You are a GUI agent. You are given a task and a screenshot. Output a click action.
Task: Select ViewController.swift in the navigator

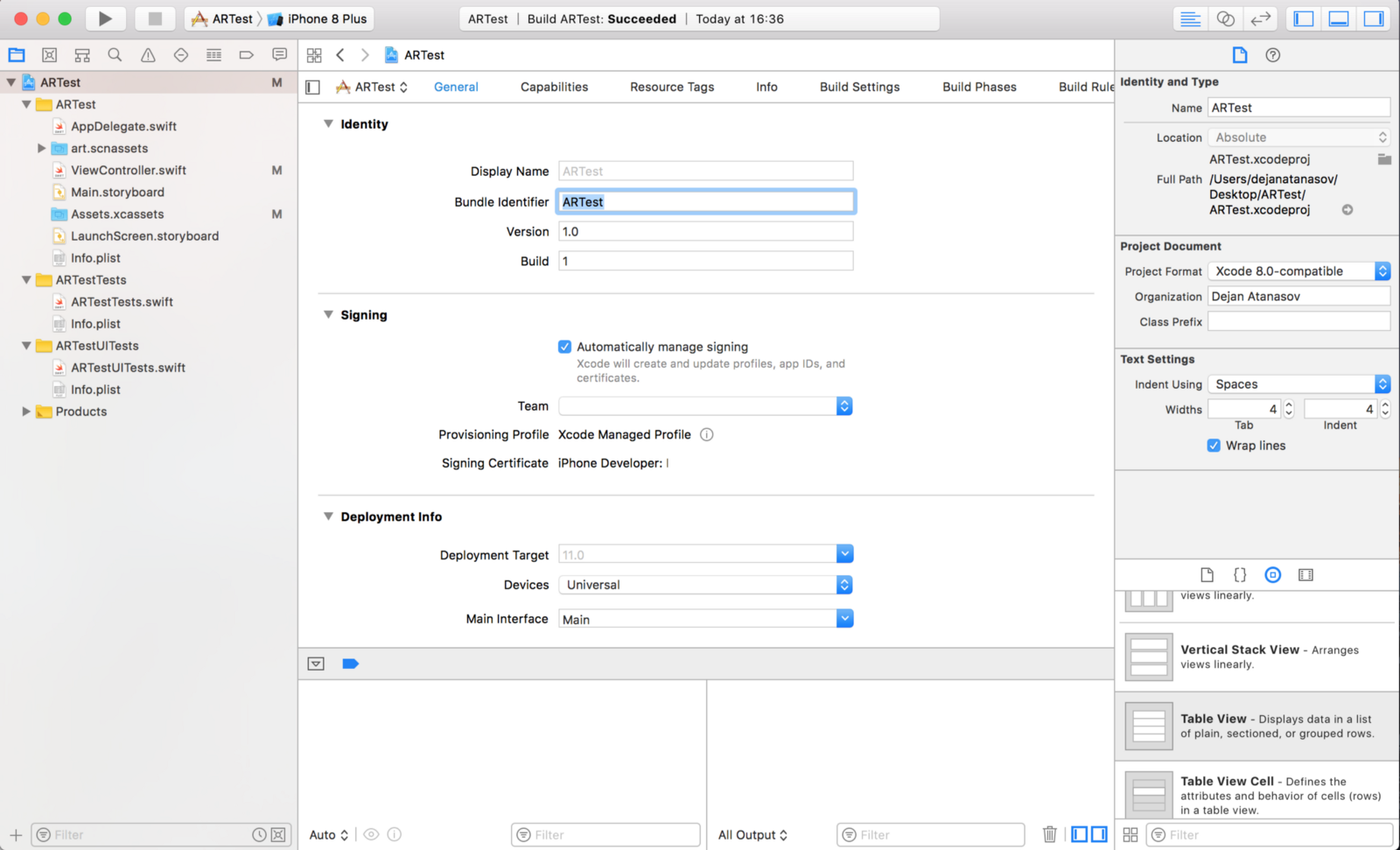tap(129, 170)
